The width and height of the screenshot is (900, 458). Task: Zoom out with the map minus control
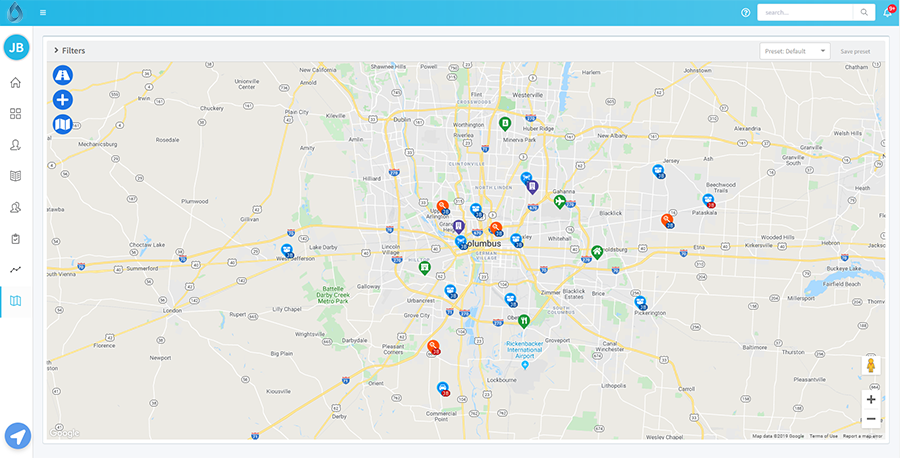(x=871, y=419)
